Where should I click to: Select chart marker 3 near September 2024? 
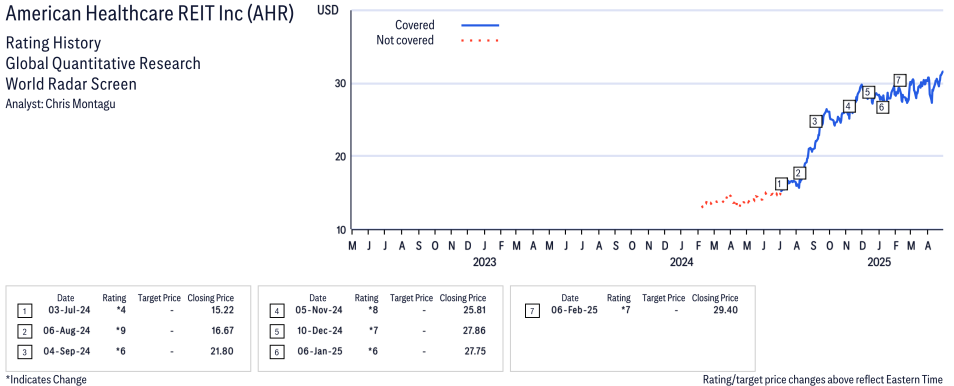pos(815,121)
